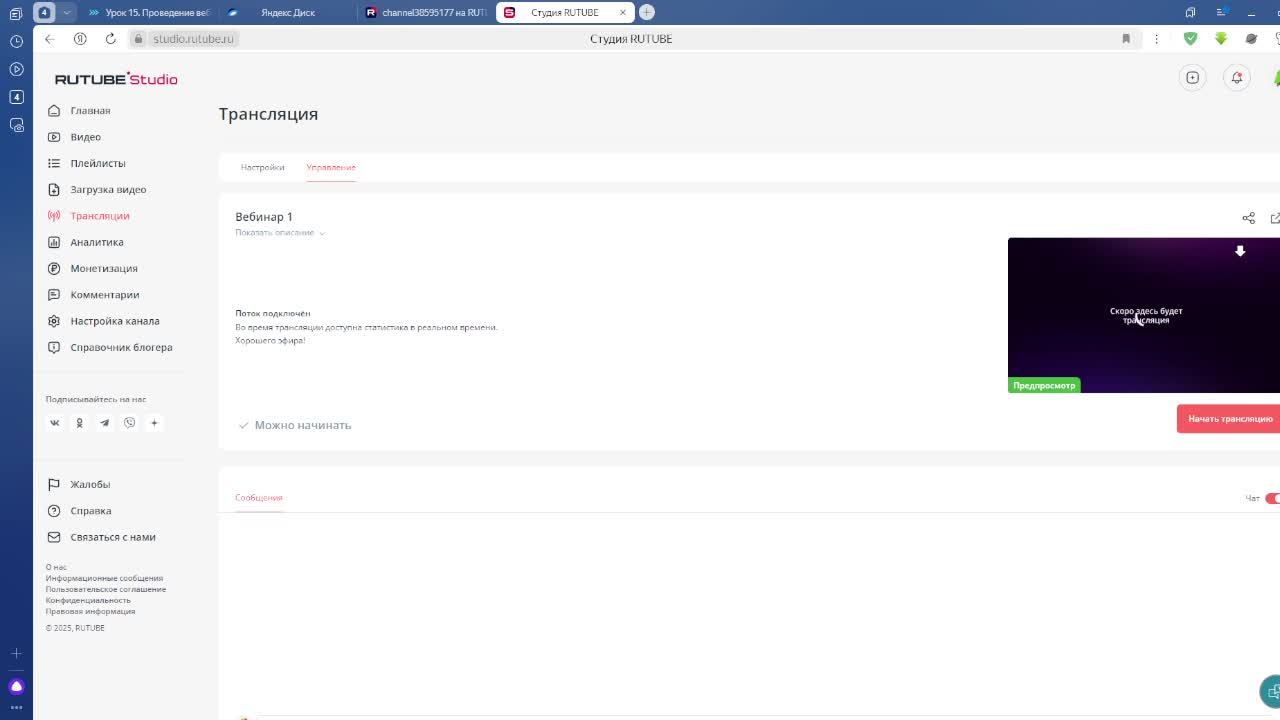Viewport: 1280px width, 720px height.
Task: Open the notifications bell
Action: coord(1237,78)
